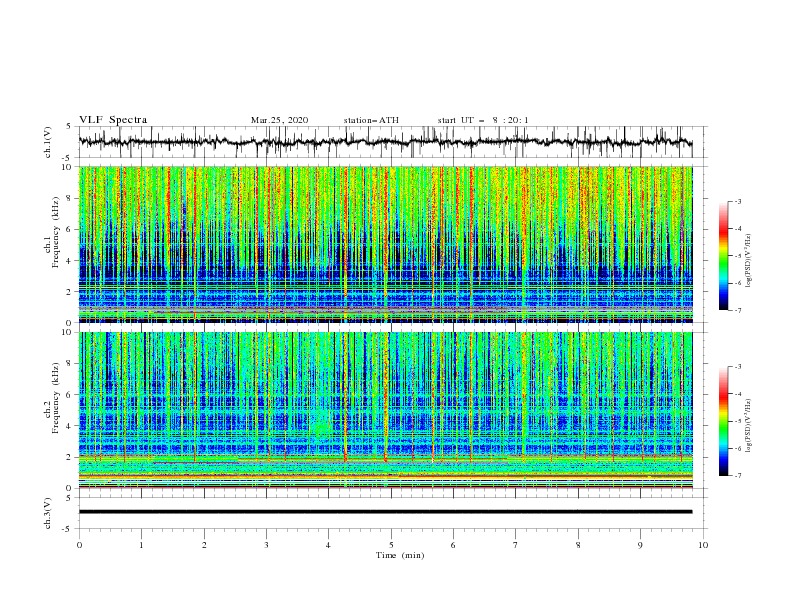
Task: Click the ch.2 color bar log(PSD) label
Action: coord(749,426)
